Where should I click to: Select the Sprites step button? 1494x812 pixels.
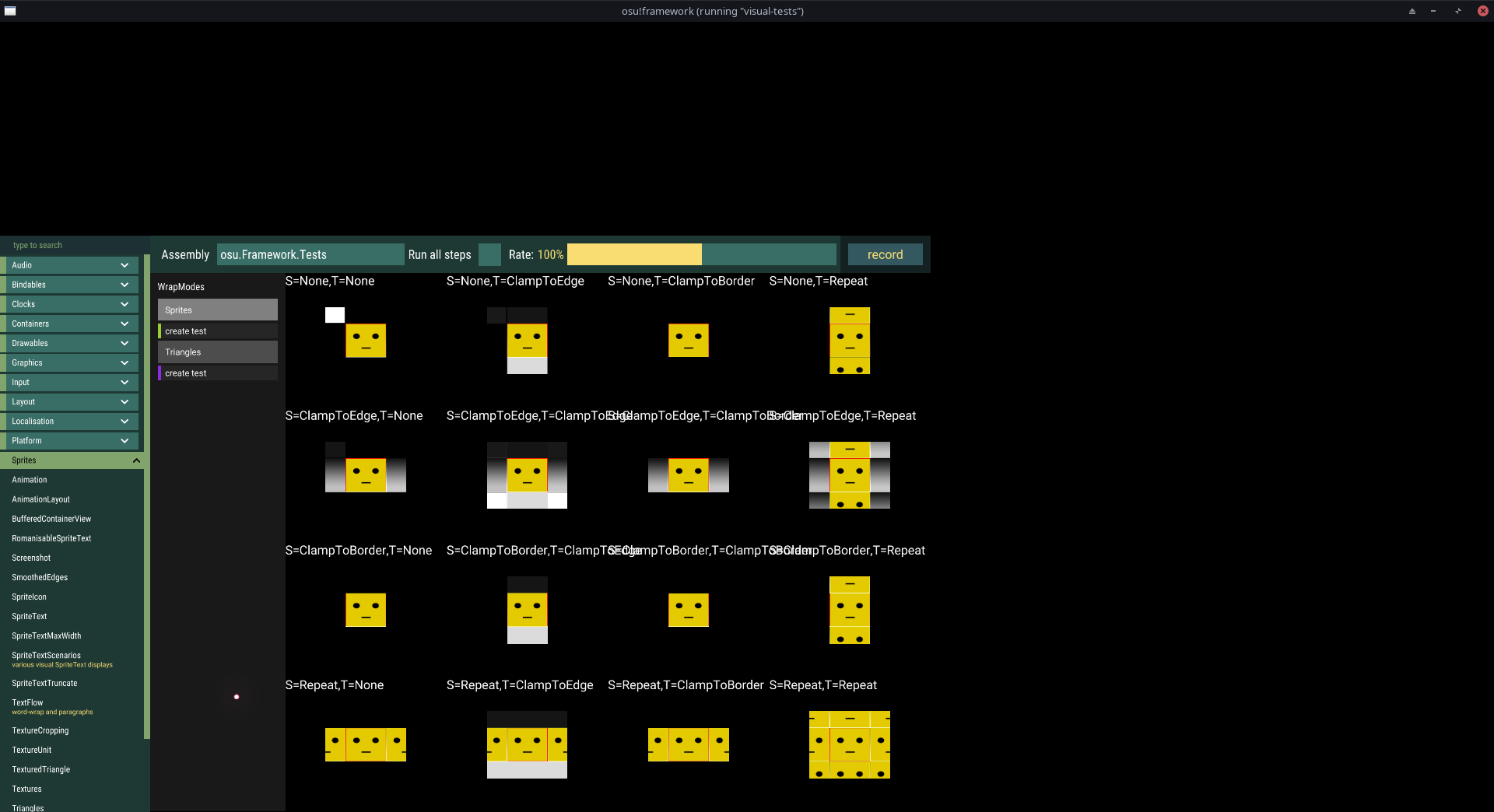(x=218, y=310)
